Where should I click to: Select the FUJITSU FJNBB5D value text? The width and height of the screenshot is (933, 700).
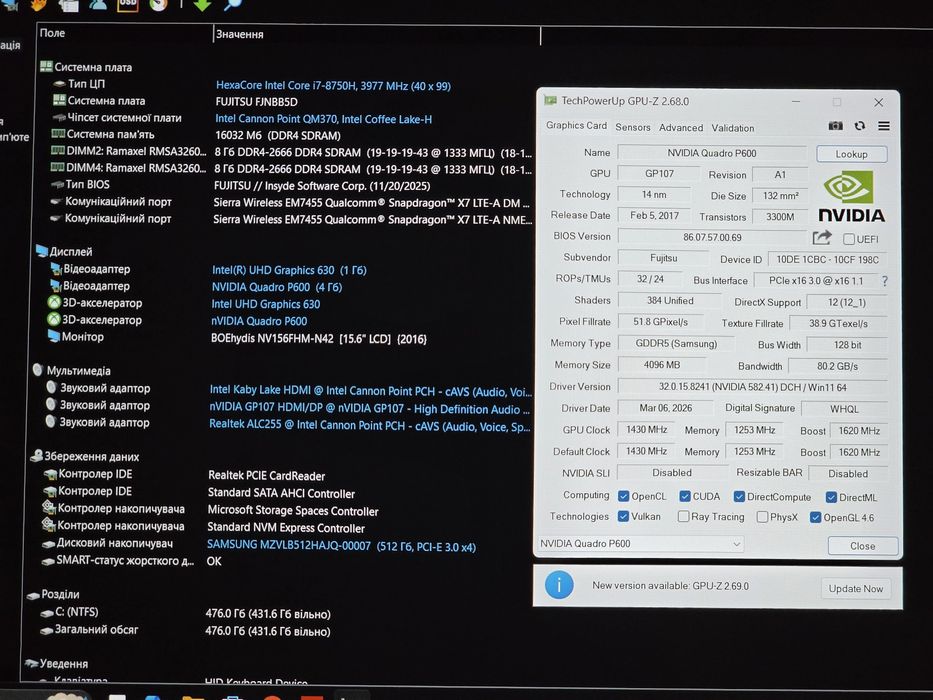256,102
